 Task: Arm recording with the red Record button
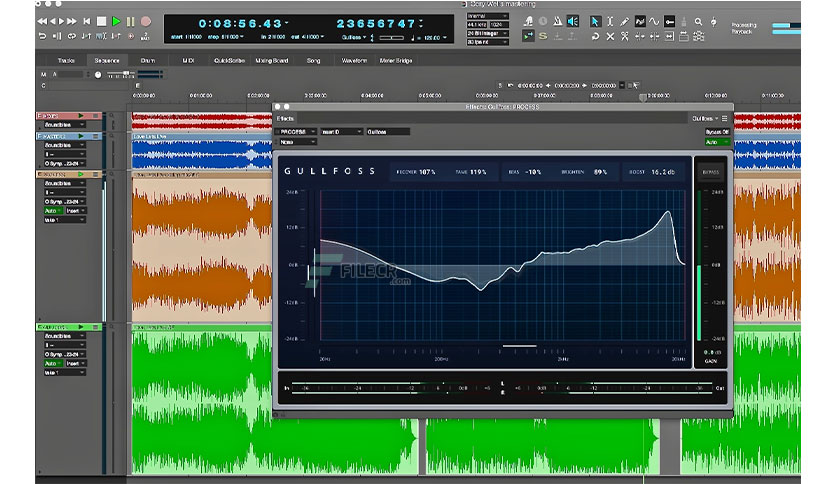pos(146,21)
